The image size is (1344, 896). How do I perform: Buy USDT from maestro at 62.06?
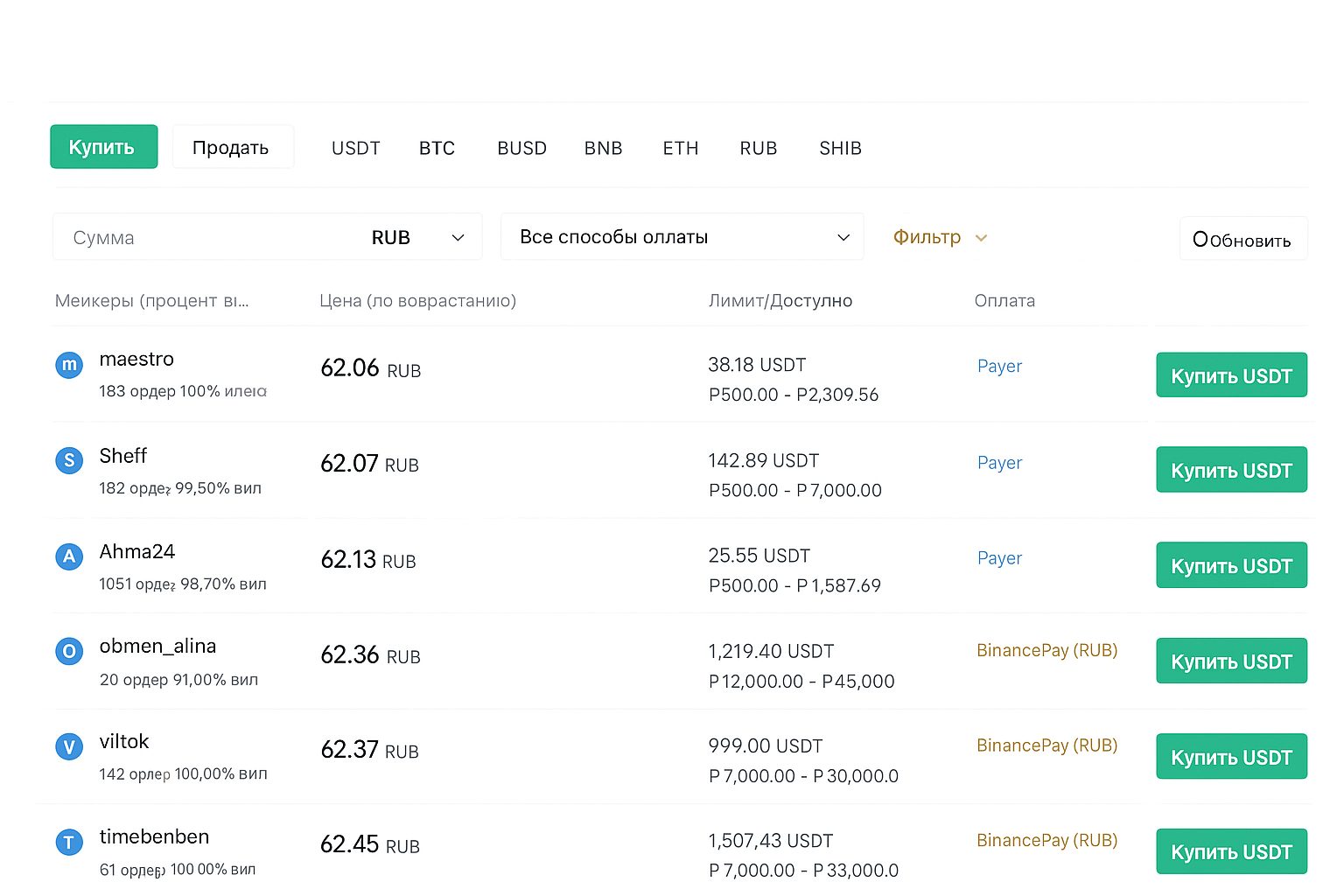[x=1230, y=375]
